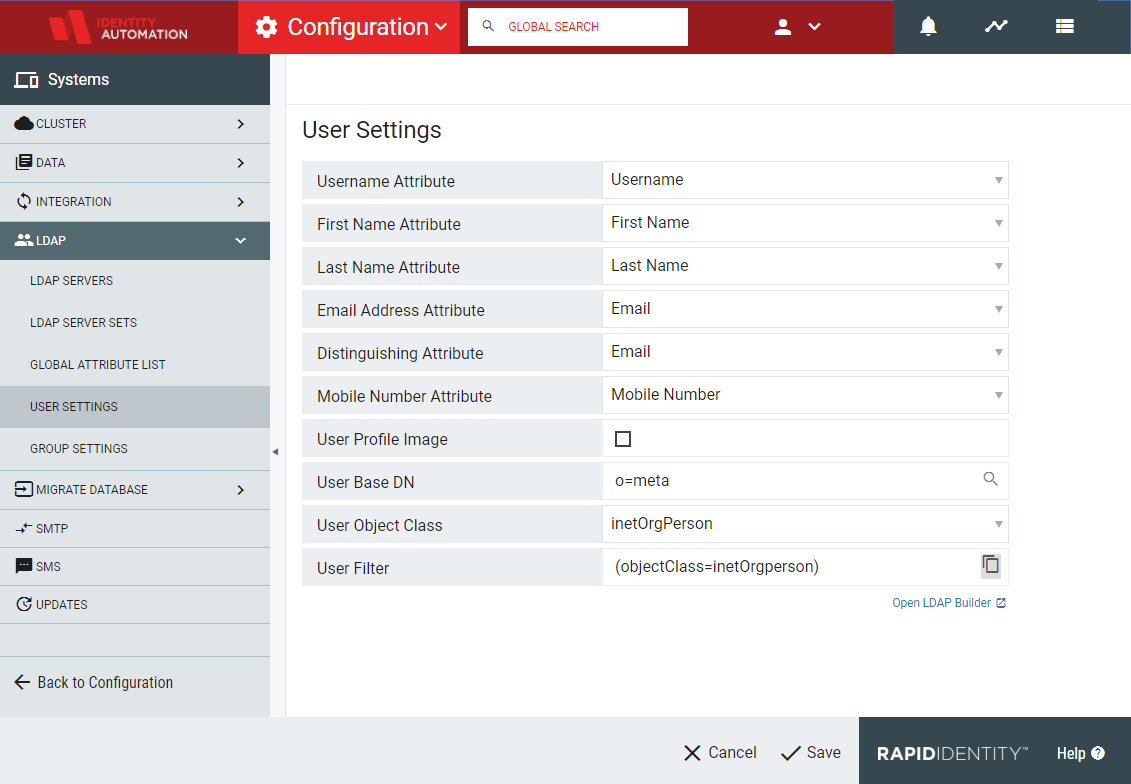Expand the Integration section chevron
Viewport: 1131px width, 784px height.
(x=240, y=202)
